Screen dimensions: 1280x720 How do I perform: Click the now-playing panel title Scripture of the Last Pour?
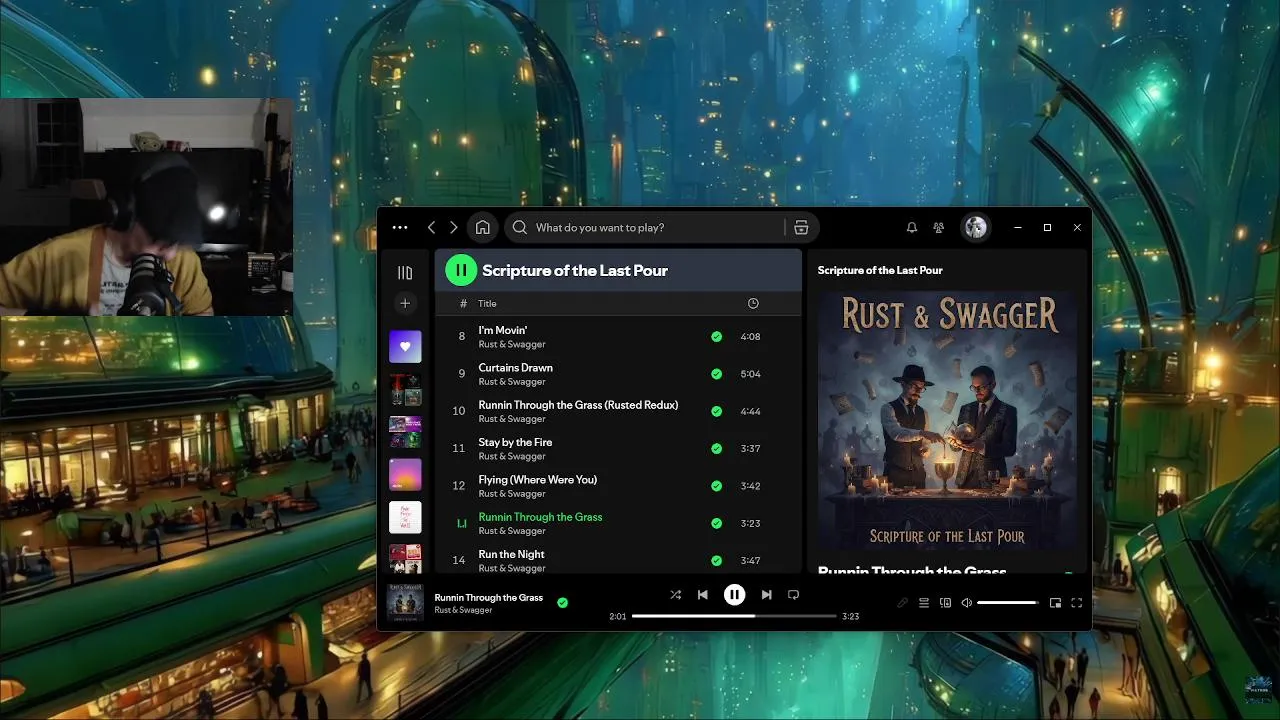pos(880,270)
